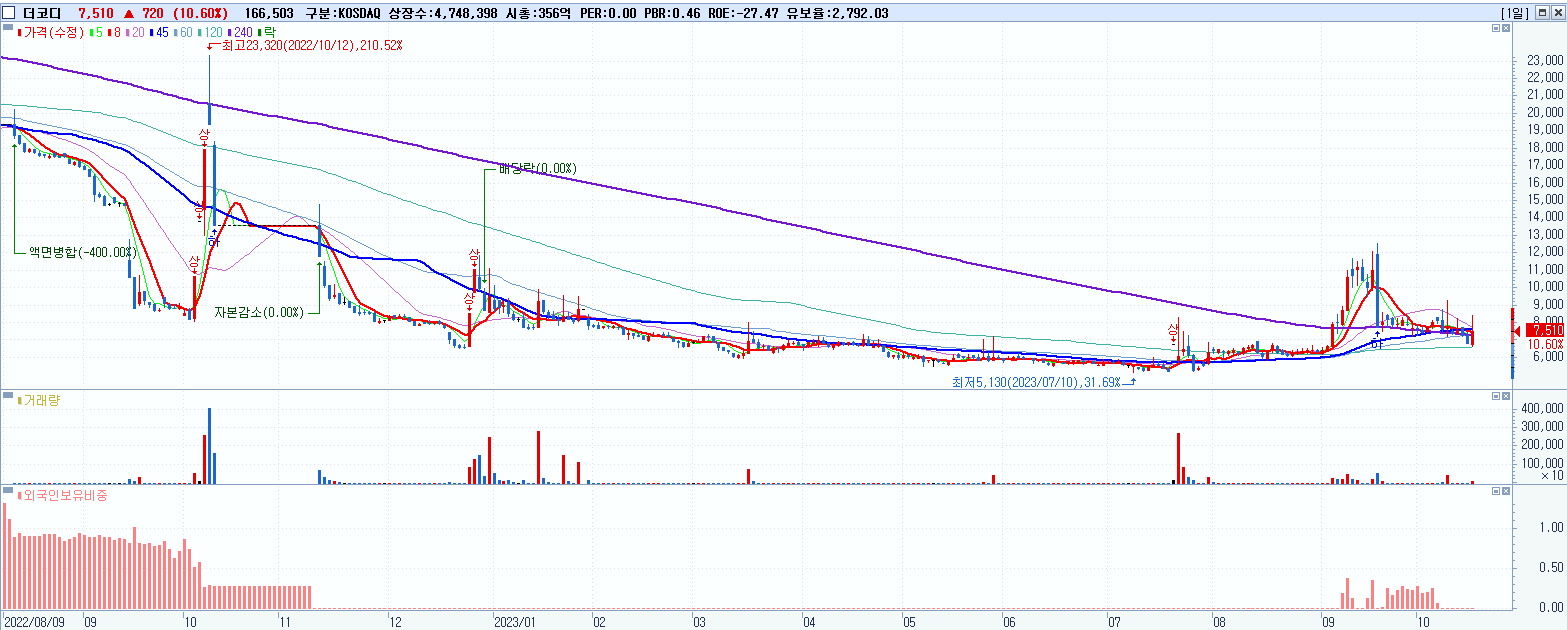Tick the checkbox beside 더코디 stock name

pos(10,13)
